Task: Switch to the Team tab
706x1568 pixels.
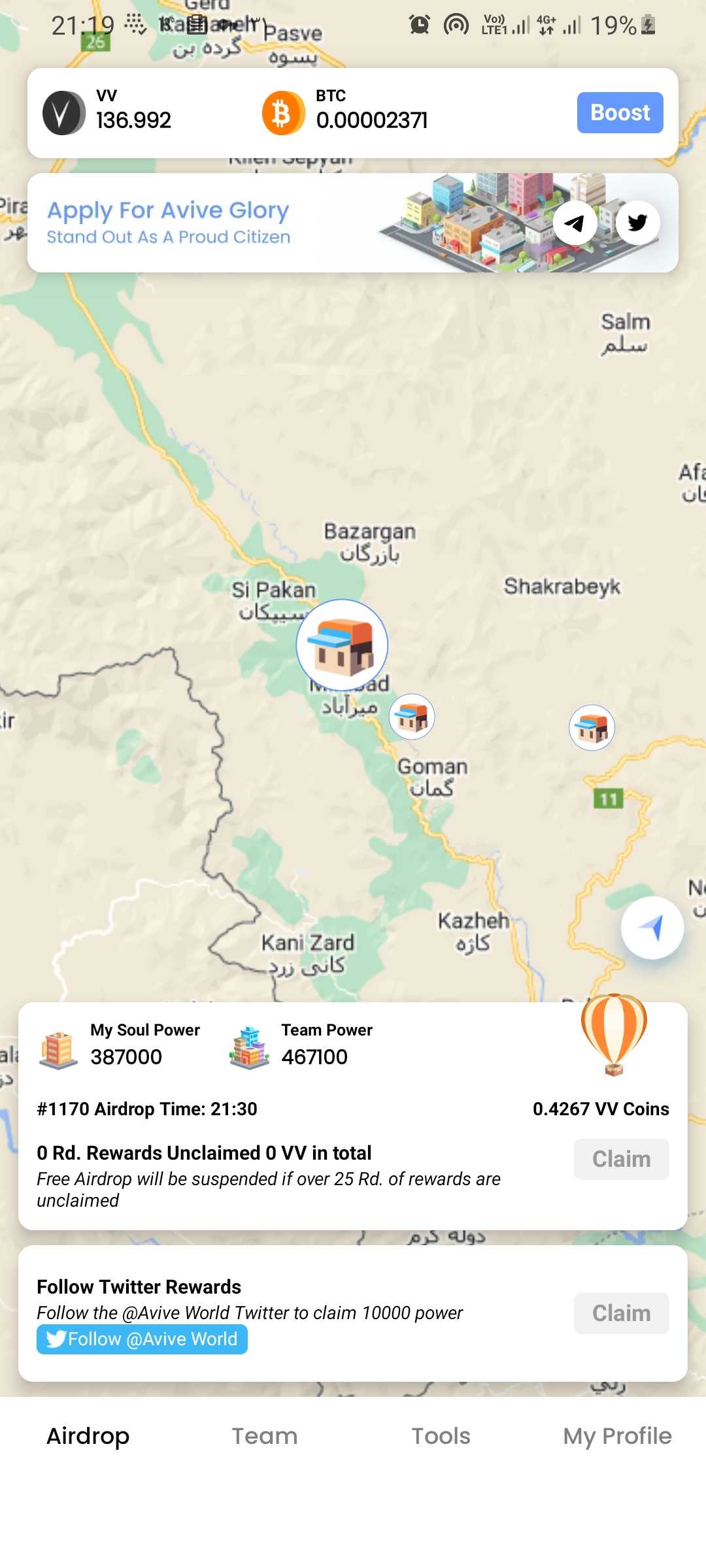Action: tap(265, 1436)
